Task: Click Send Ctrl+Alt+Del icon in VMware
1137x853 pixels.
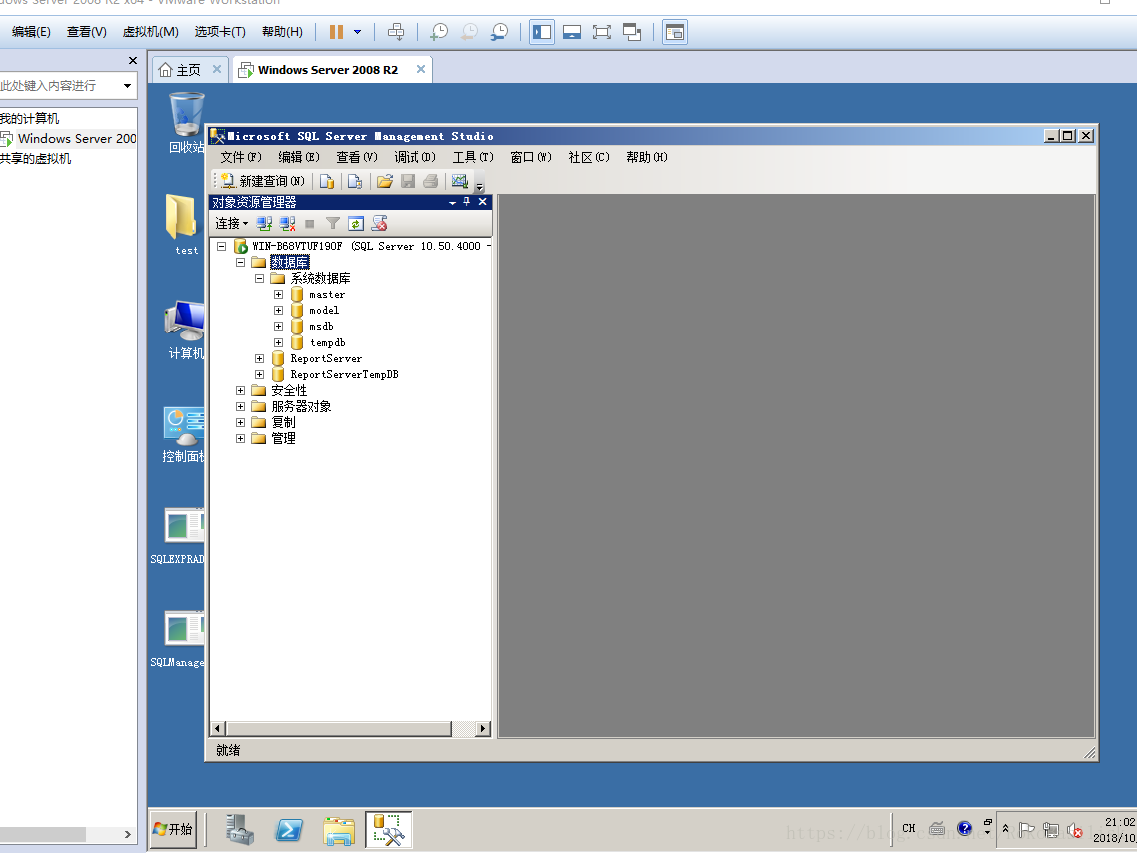Action: [396, 32]
